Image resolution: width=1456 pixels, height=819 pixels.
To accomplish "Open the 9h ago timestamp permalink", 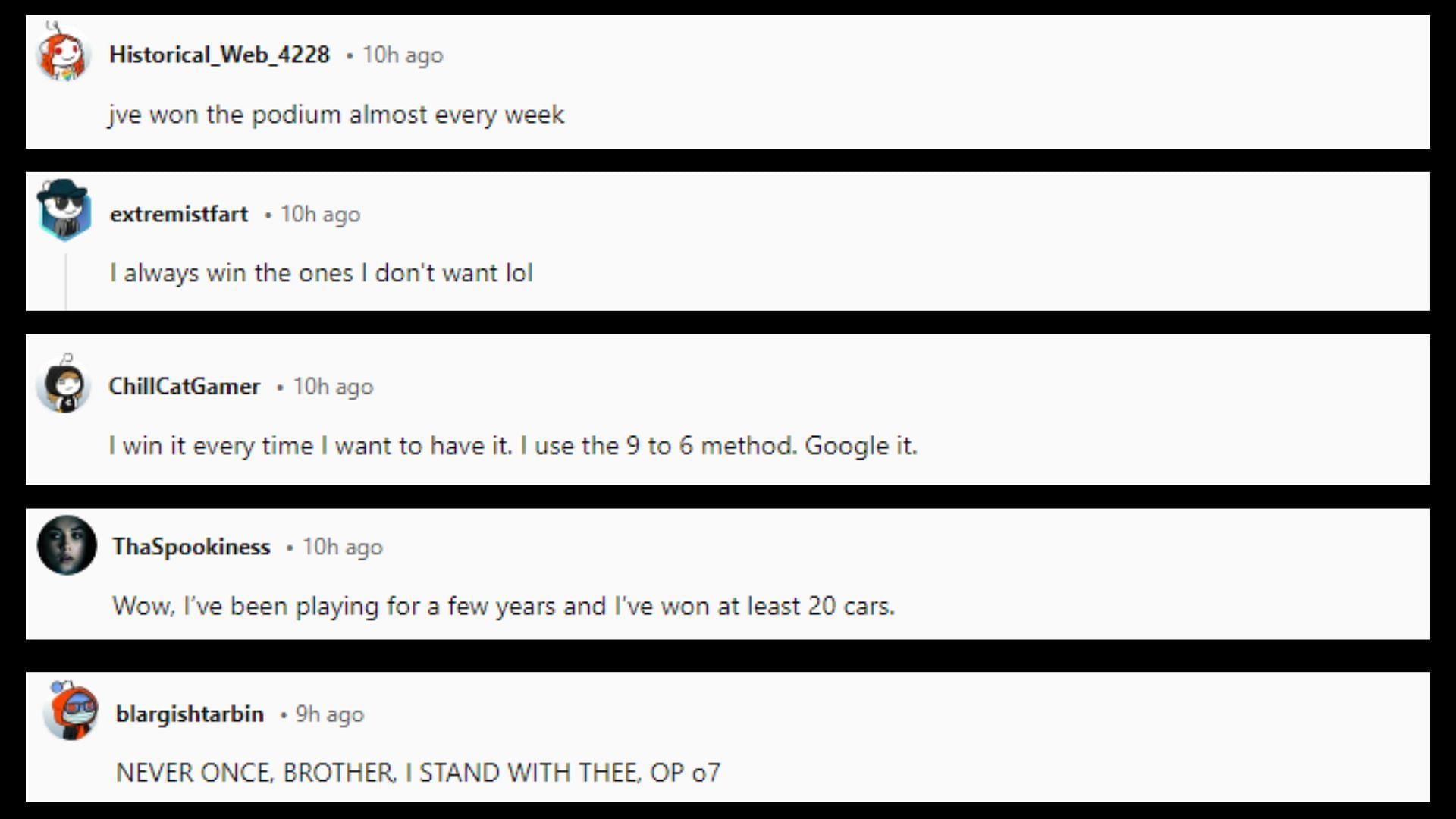I will 329,714.
